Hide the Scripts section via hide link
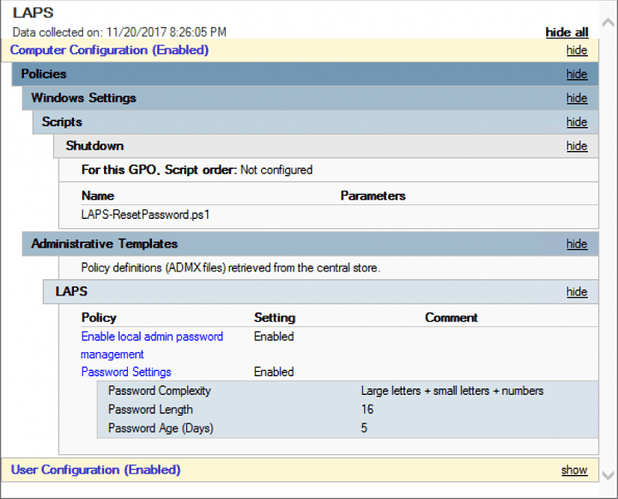The image size is (618, 499). (576, 122)
